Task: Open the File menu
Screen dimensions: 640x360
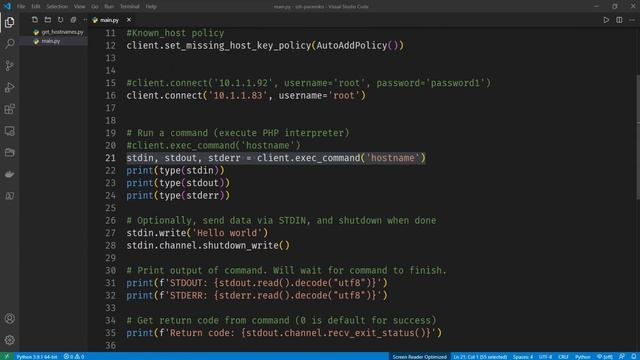Action: [21, 7]
